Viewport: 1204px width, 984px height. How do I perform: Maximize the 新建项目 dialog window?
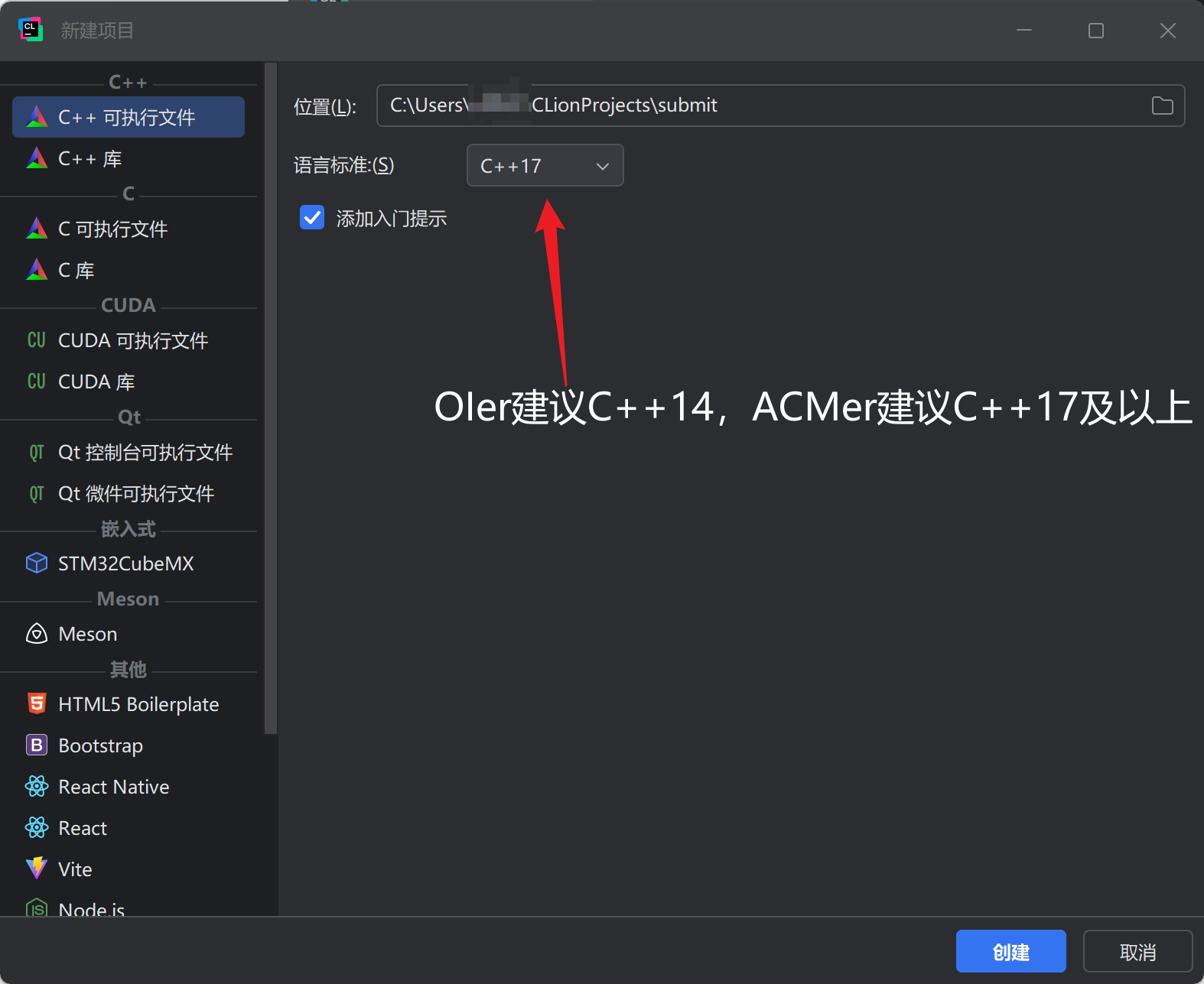[x=1095, y=31]
